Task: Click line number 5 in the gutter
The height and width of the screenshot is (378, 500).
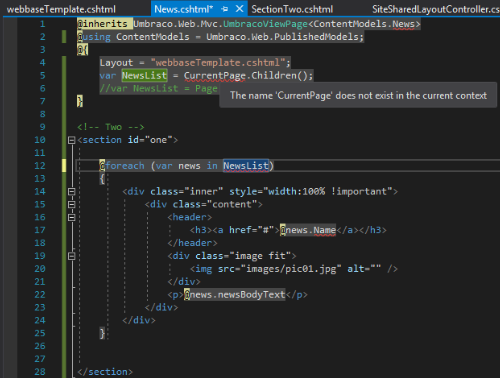Action: click(x=43, y=76)
